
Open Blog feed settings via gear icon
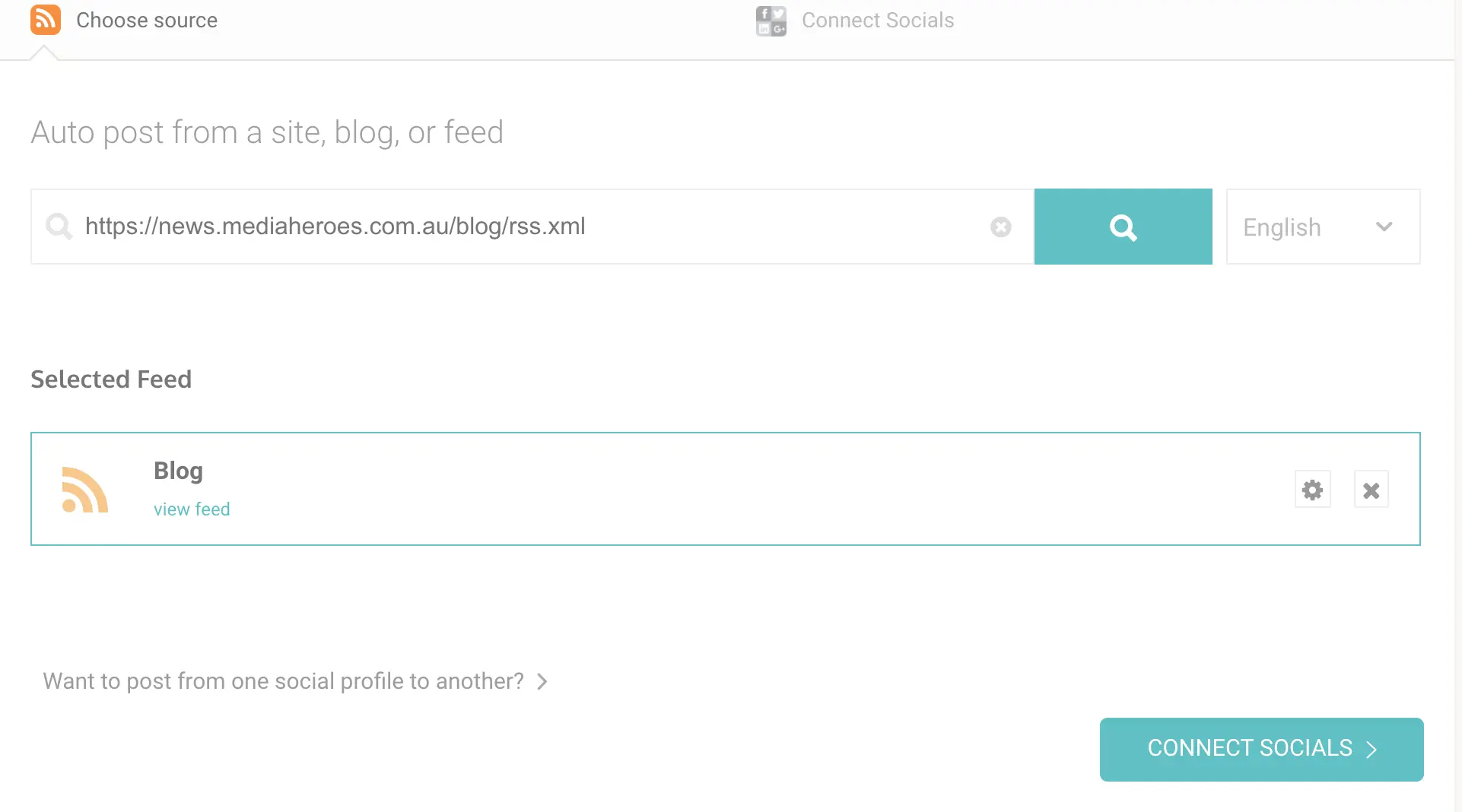(x=1312, y=490)
